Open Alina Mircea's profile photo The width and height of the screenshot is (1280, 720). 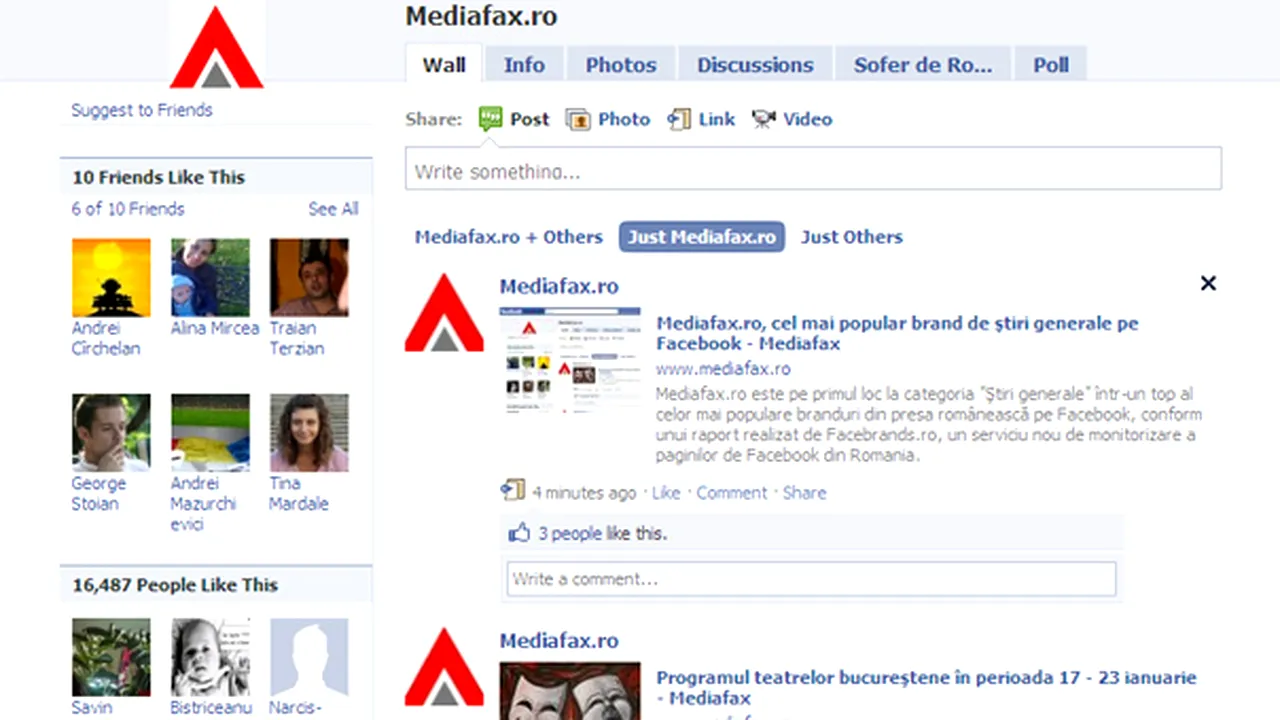[210, 277]
